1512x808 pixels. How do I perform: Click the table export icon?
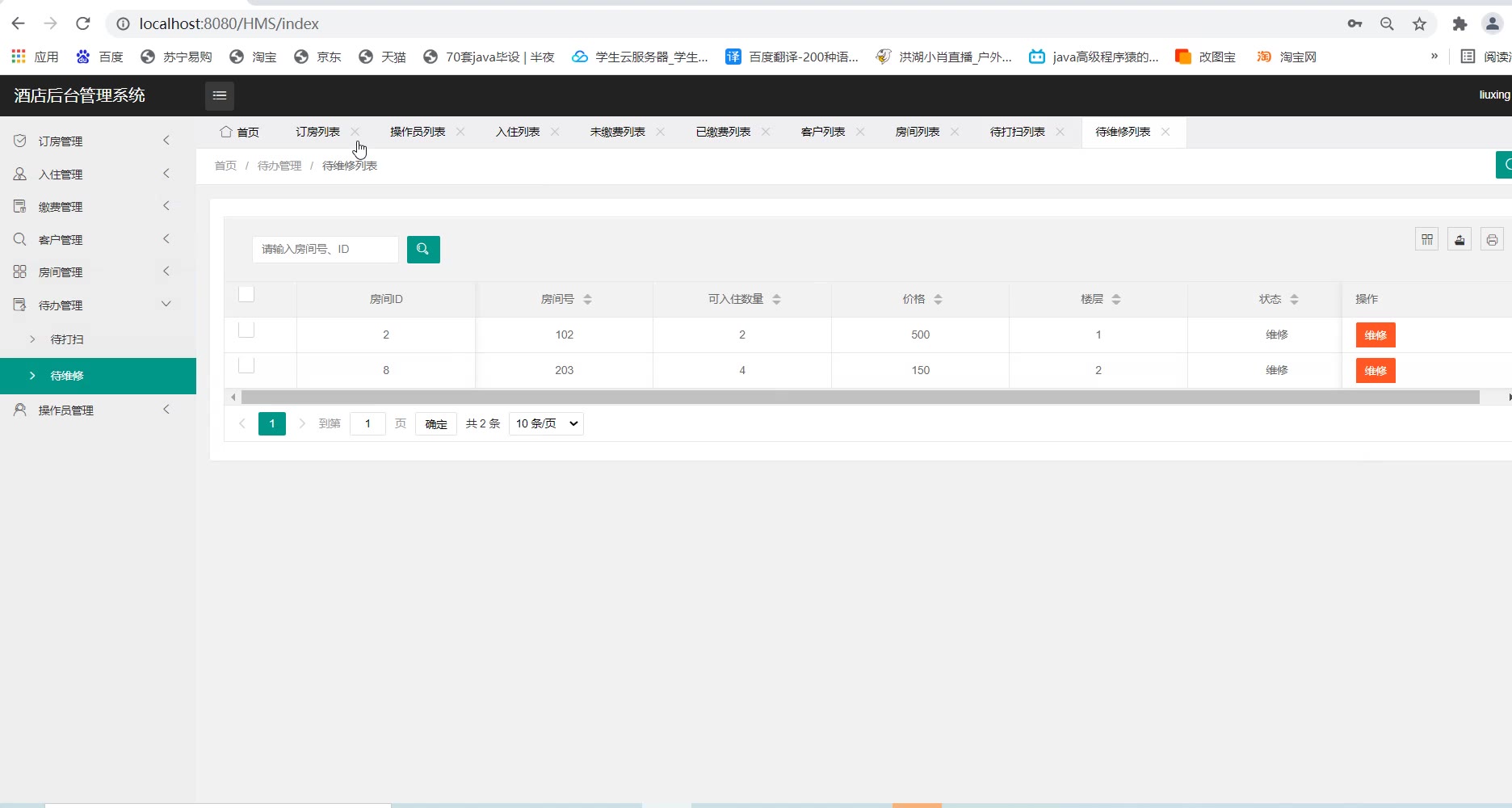pyautogui.click(x=1459, y=239)
